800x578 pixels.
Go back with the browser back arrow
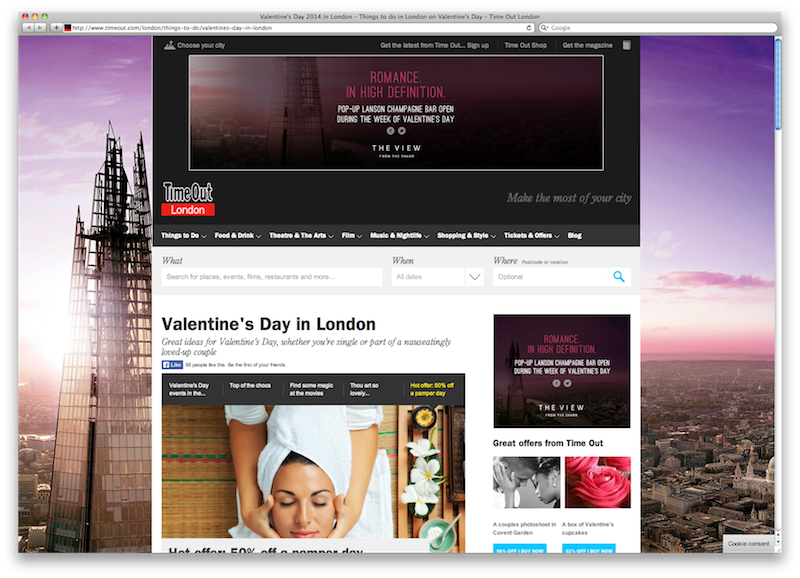[x=28, y=28]
